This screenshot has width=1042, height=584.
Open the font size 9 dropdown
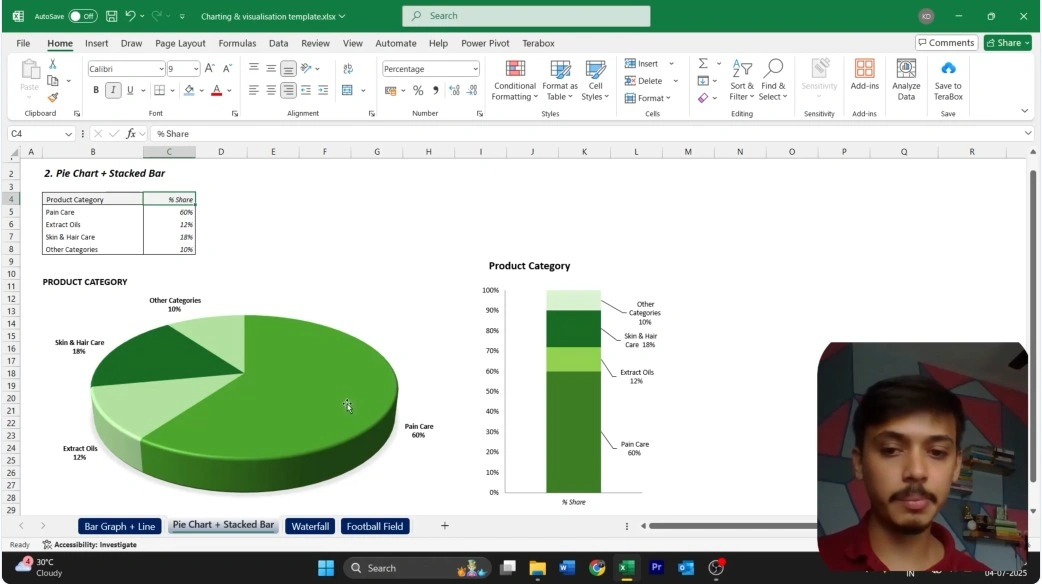[x=195, y=69]
